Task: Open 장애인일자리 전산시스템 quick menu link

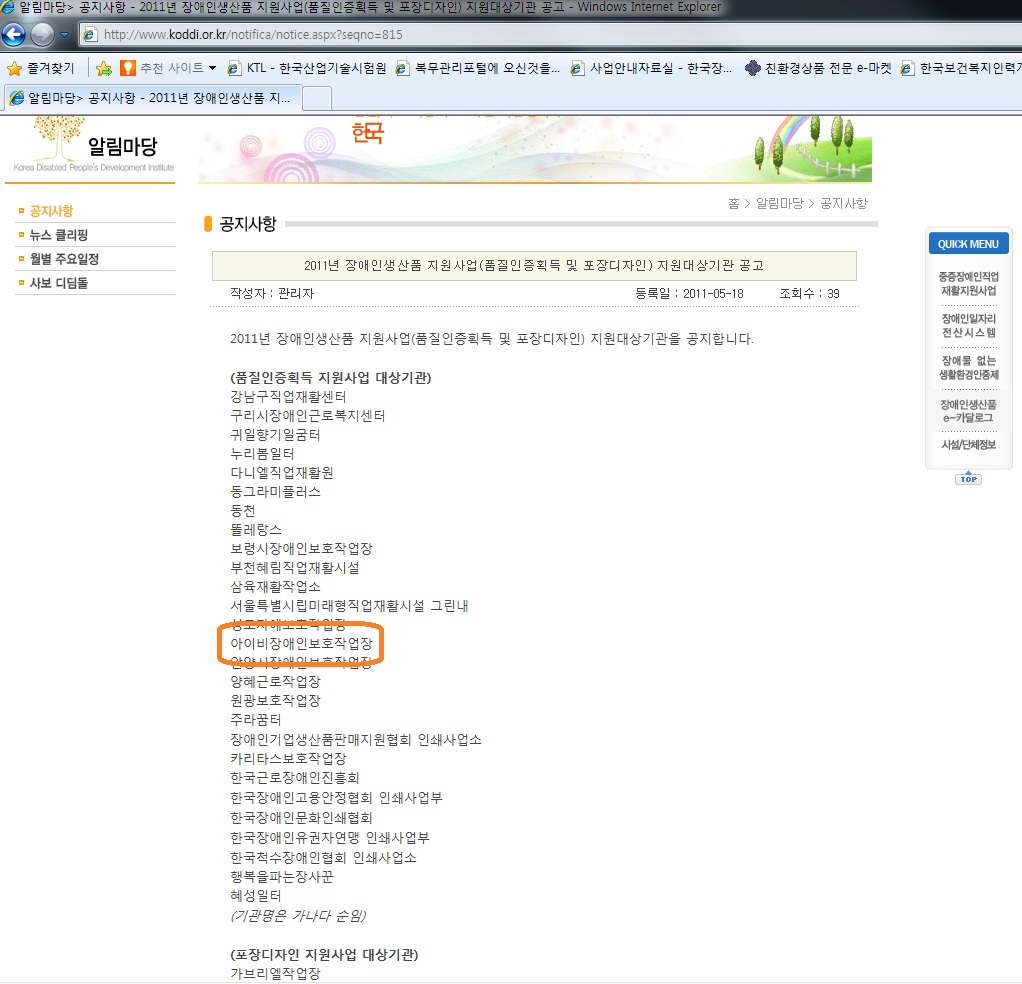Action: tap(969, 326)
